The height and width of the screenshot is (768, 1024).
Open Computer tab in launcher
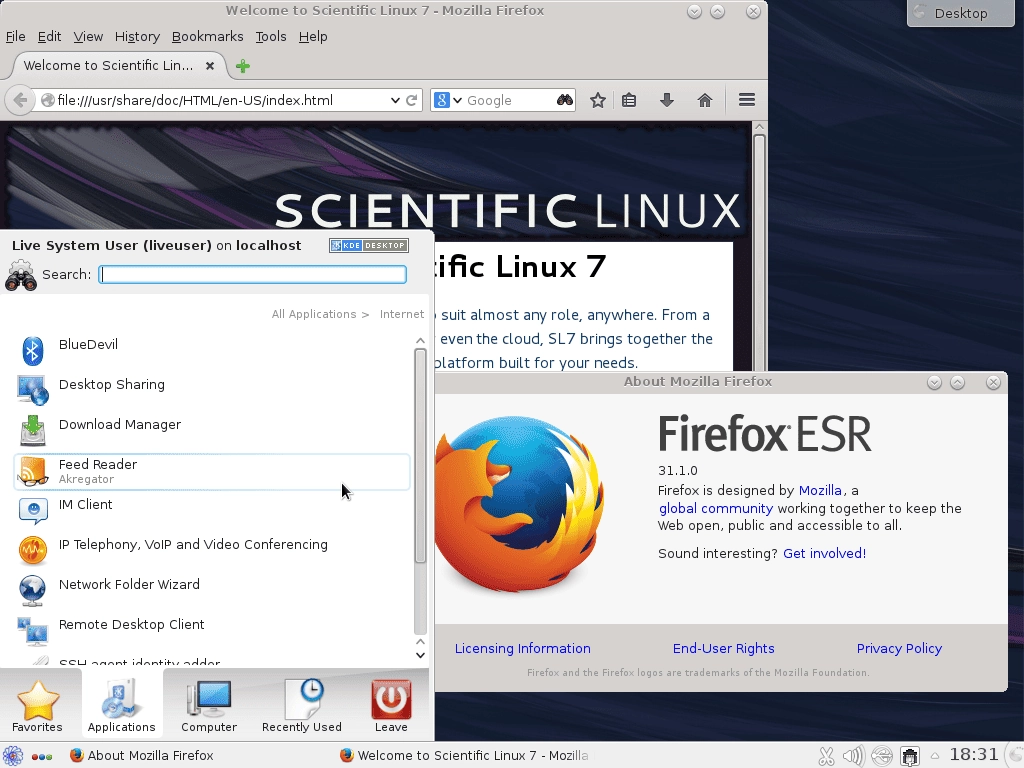click(x=209, y=705)
